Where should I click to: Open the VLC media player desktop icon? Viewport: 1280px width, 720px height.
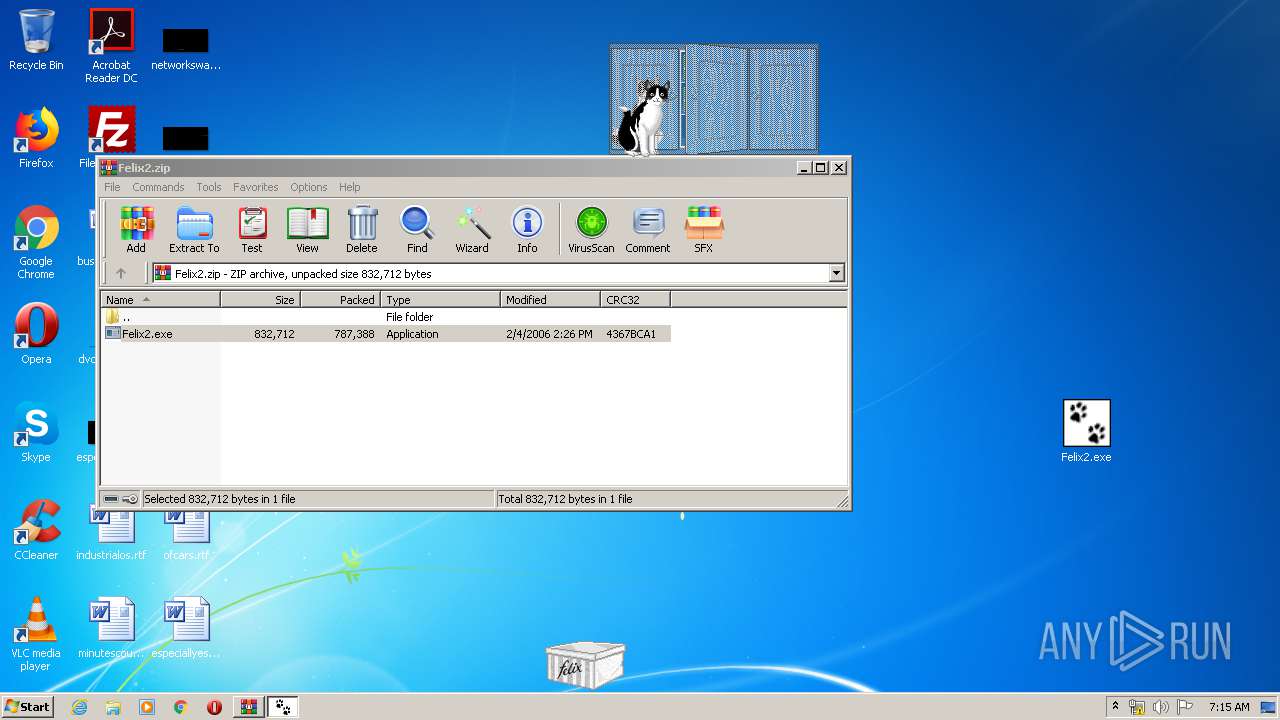36,634
